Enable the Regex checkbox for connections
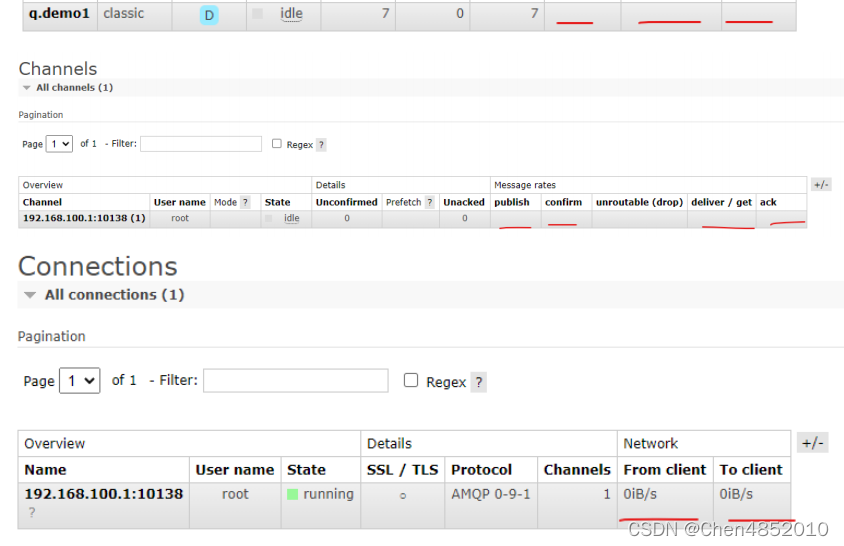 (411, 380)
